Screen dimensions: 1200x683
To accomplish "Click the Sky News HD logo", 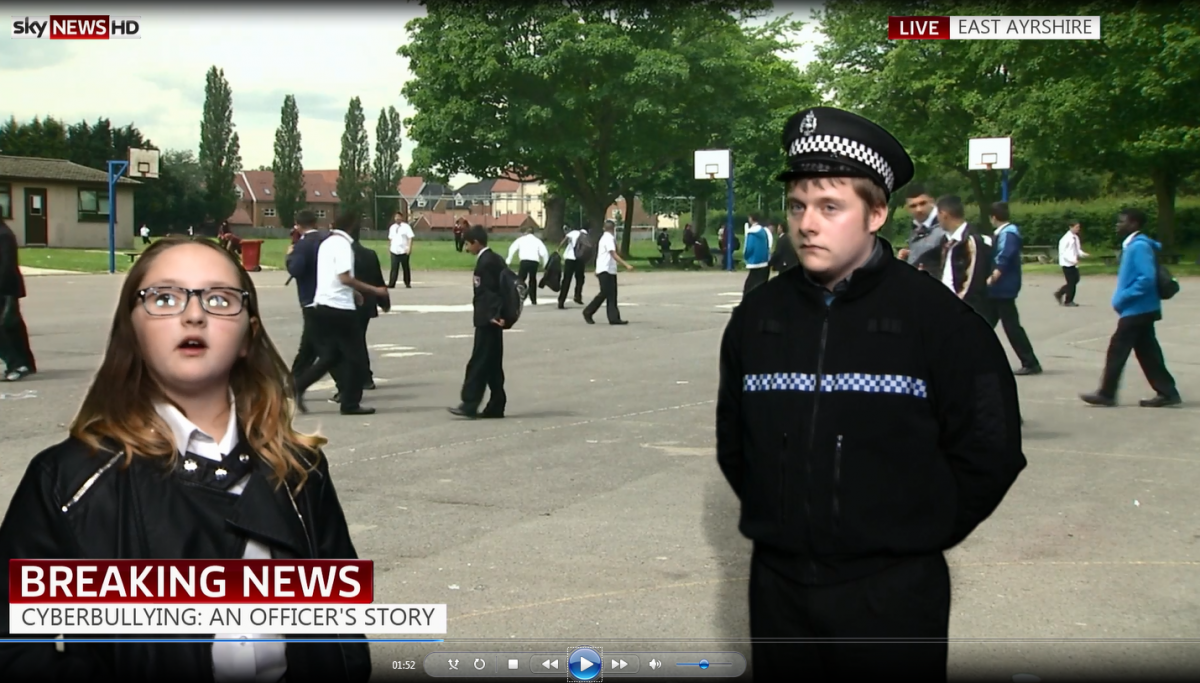I will [x=76, y=27].
